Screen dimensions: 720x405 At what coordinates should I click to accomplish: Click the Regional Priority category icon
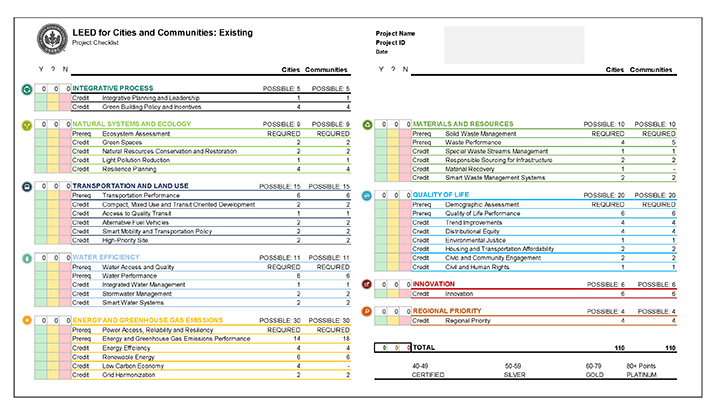click(x=367, y=311)
